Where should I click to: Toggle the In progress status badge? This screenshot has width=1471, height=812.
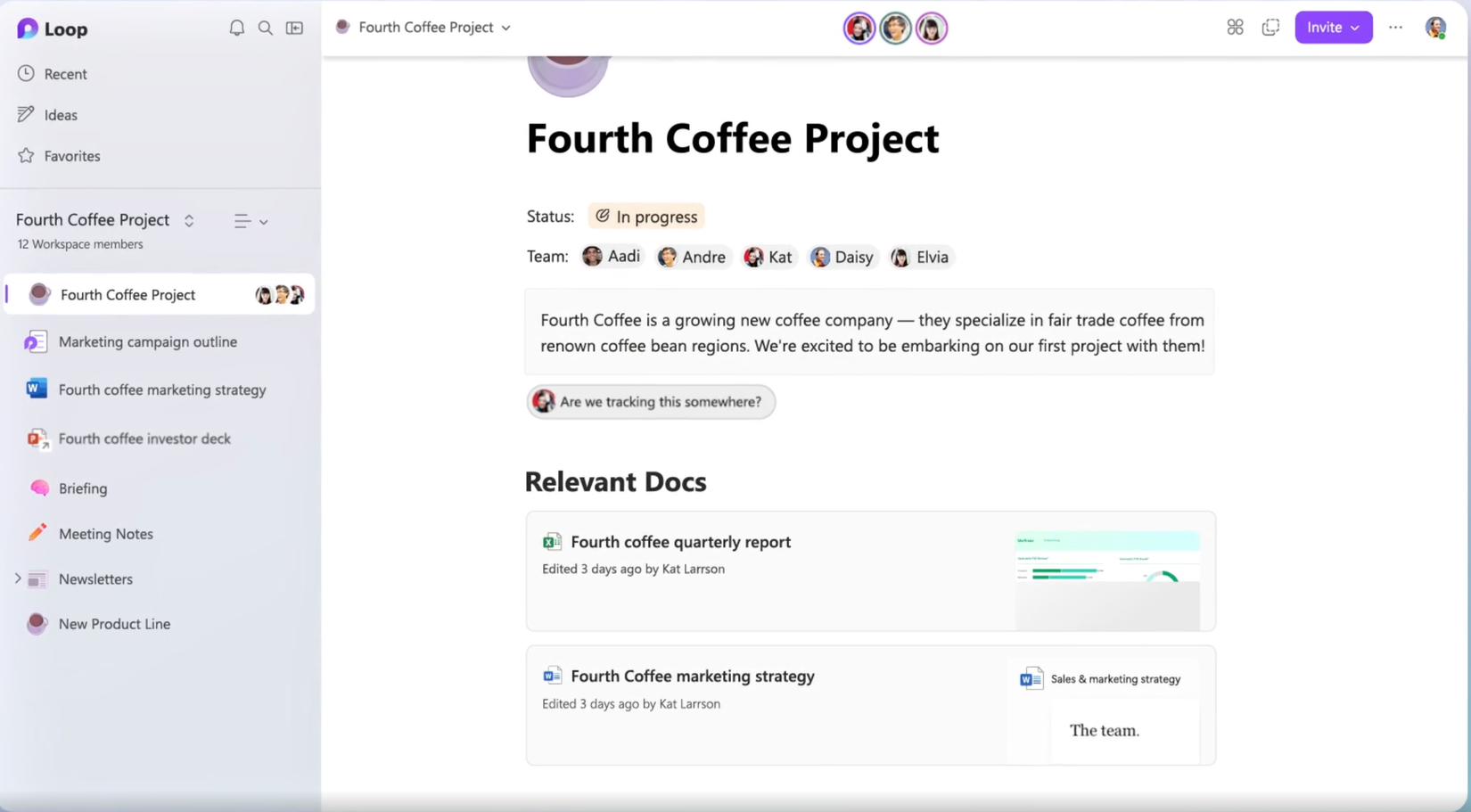click(x=645, y=216)
